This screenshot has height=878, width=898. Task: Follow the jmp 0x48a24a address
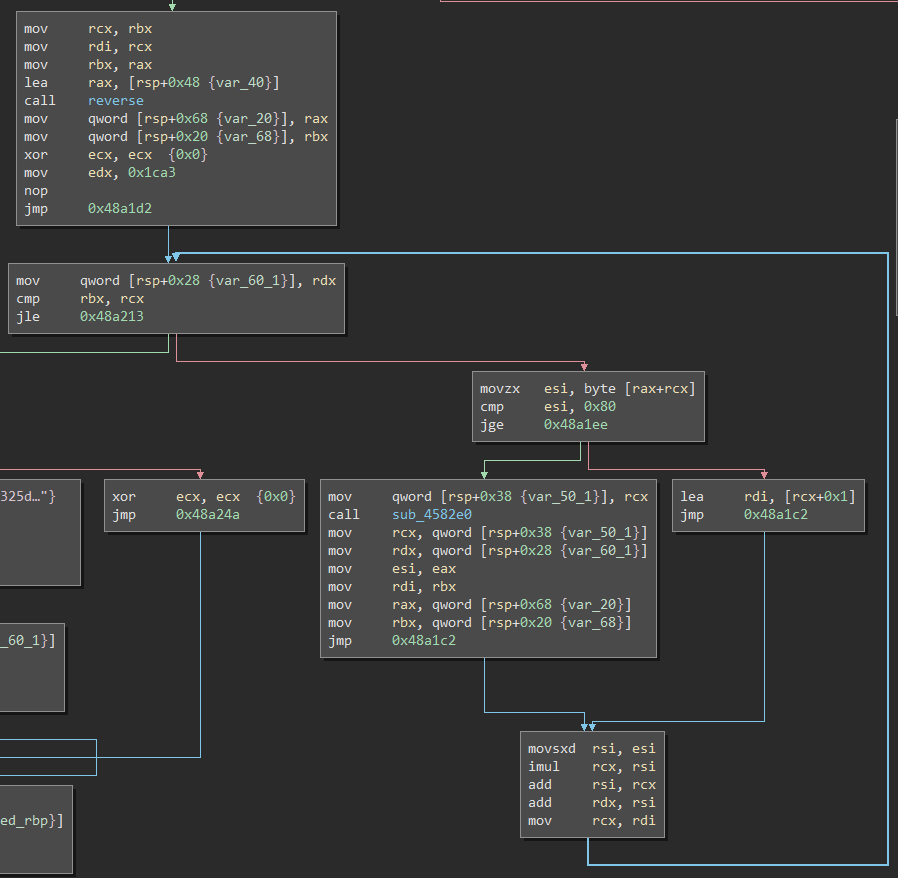(x=207, y=515)
